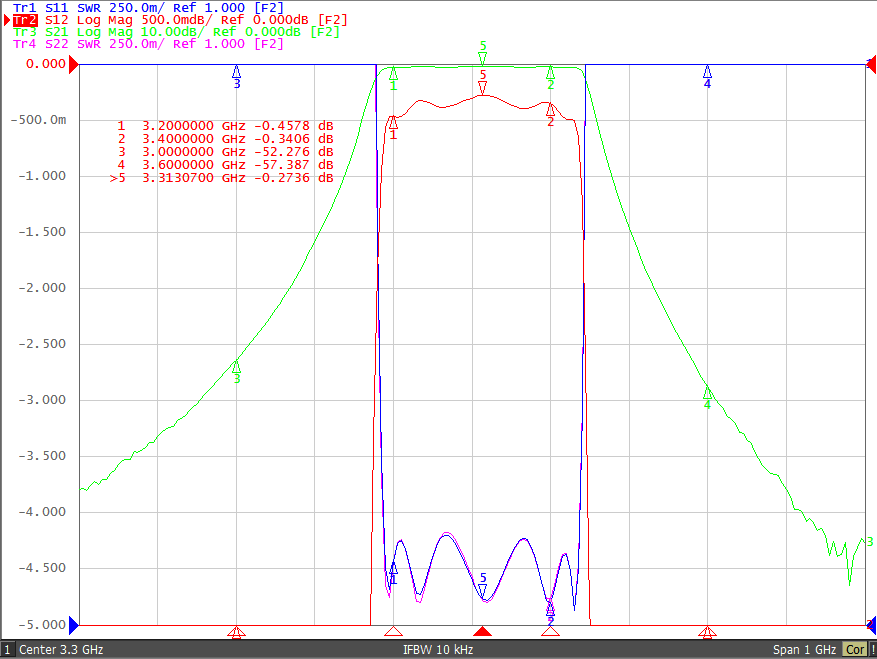Click blue marker 1 on the SWR trace

pos(394,573)
